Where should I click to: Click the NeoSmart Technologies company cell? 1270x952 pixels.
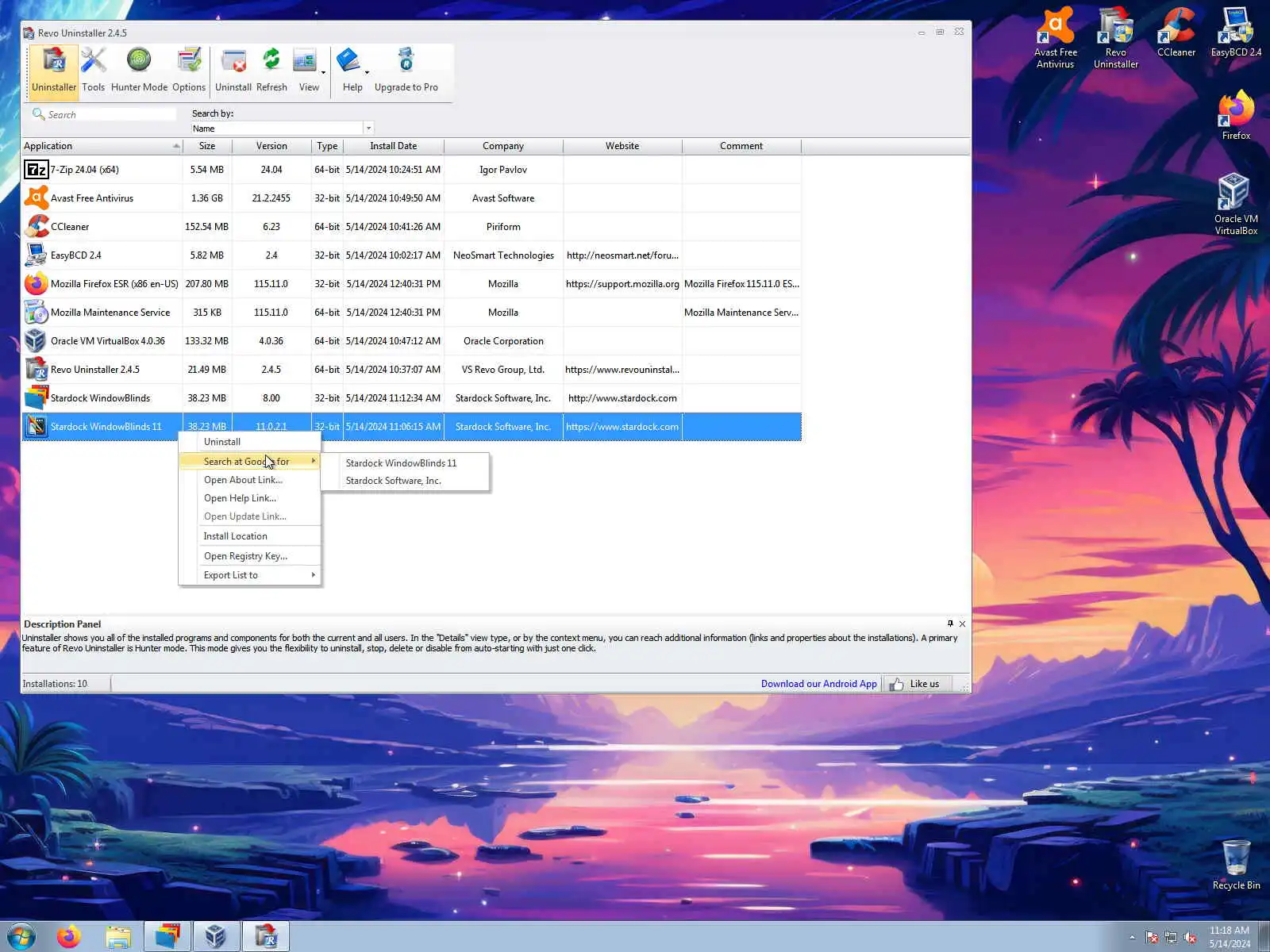click(x=503, y=255)
